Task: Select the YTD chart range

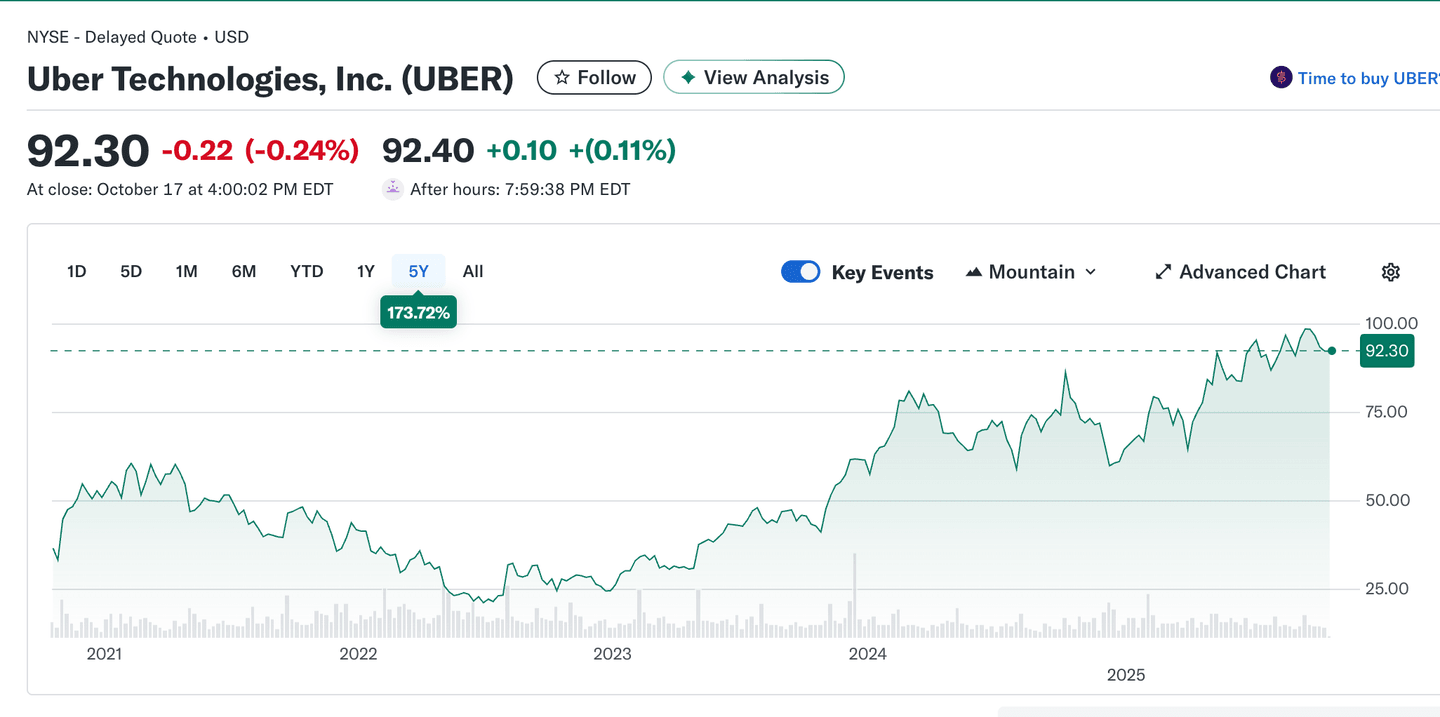Action: pyautogui.click(x=307, y=271)
